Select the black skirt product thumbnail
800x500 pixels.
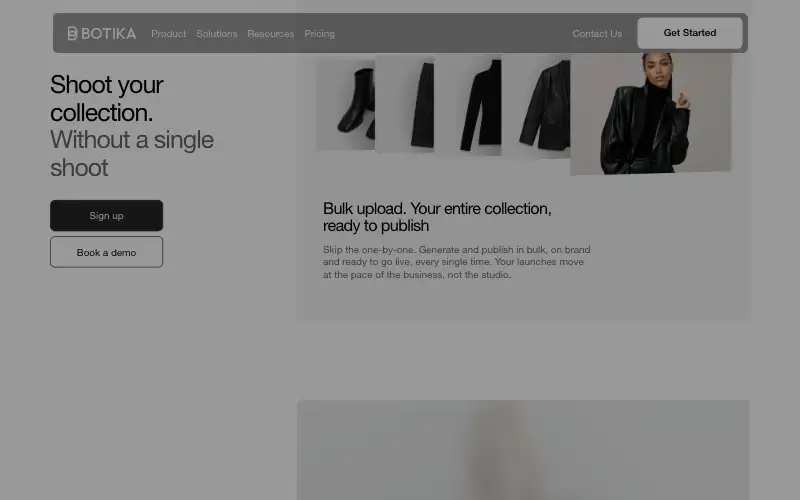click(405, 105)
